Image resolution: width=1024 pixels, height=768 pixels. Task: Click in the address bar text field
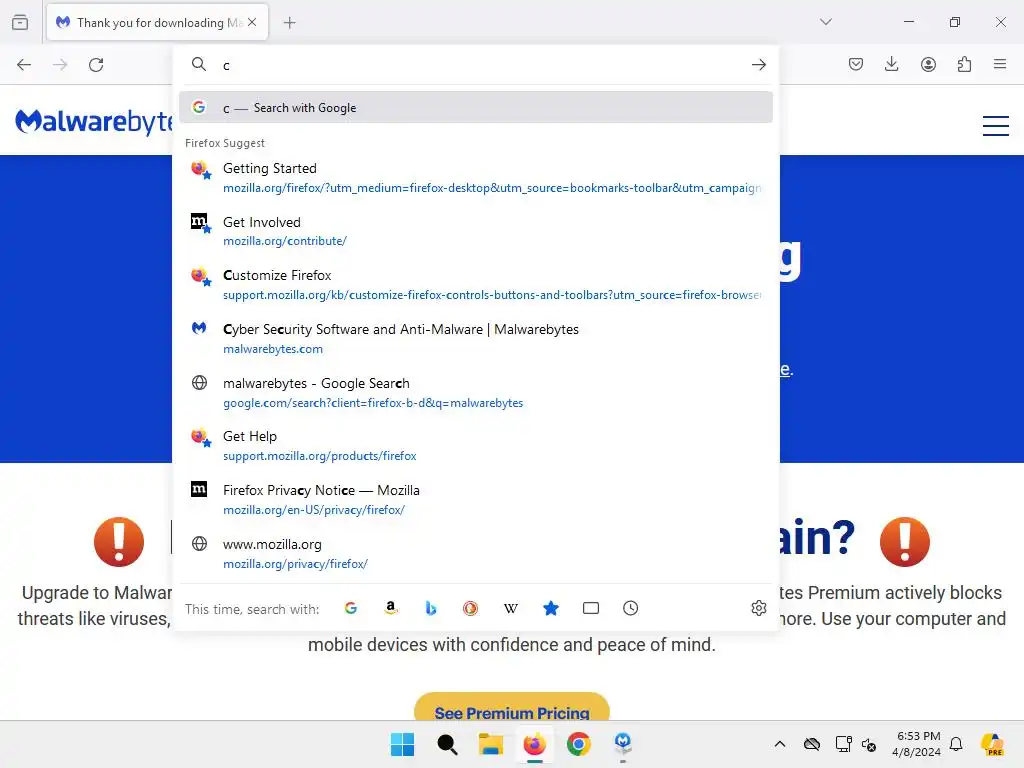(480, 65)
